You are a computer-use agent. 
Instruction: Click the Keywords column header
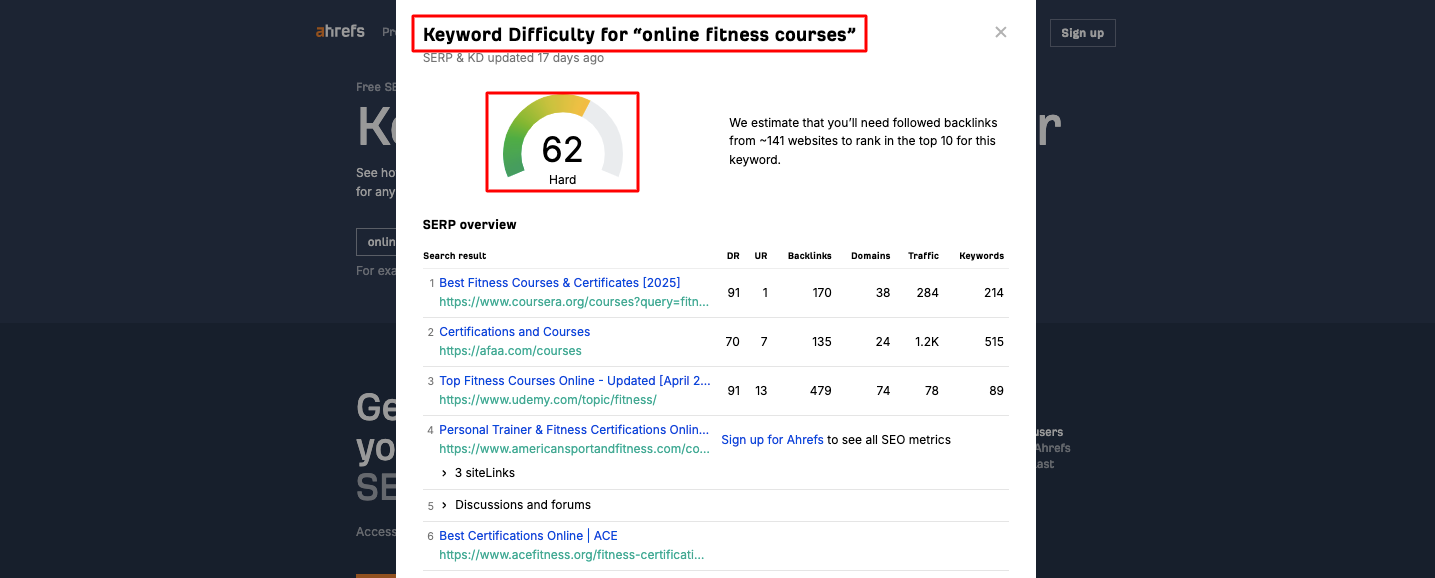pos(981,256)
